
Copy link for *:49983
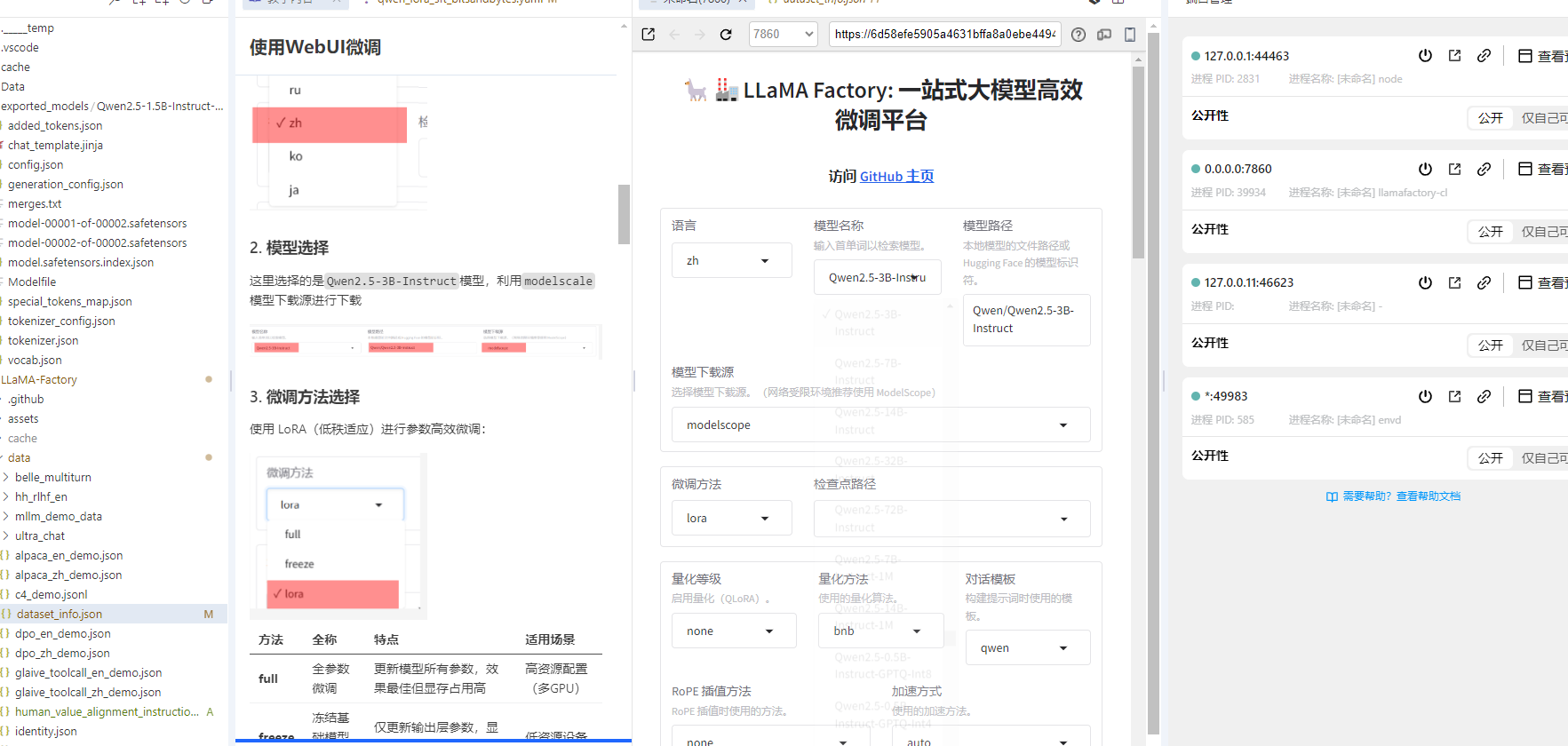click(x=1484, y=396)
